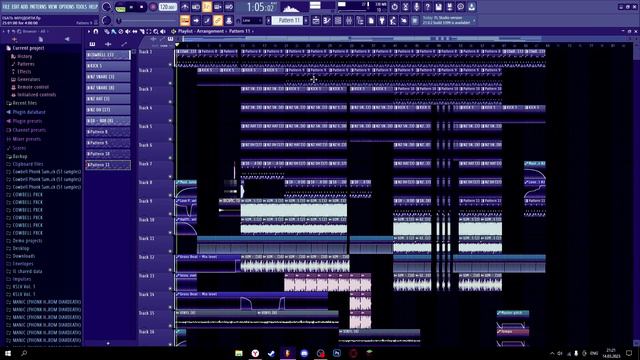This screenshot has height=360, width=640.
Task: Mute Track 5 using its switch
Action: (x=170, y=139)
